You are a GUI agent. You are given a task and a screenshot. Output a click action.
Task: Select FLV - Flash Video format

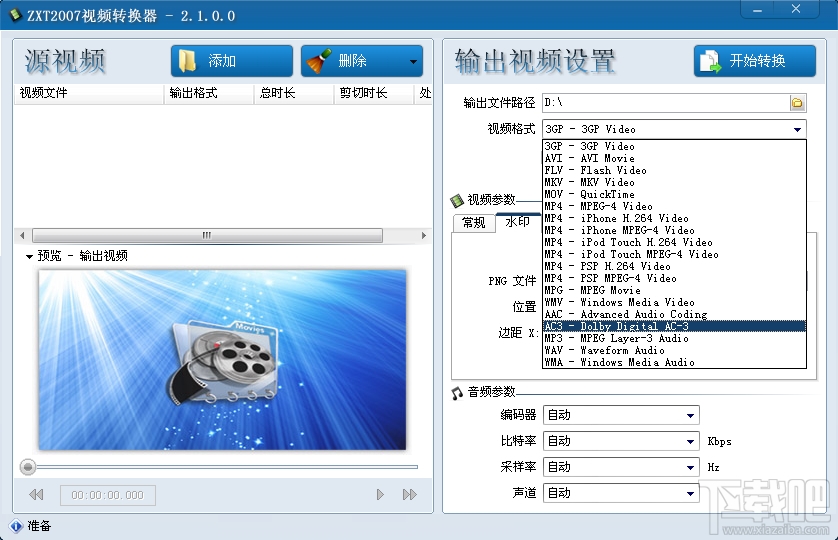(674, 170)
